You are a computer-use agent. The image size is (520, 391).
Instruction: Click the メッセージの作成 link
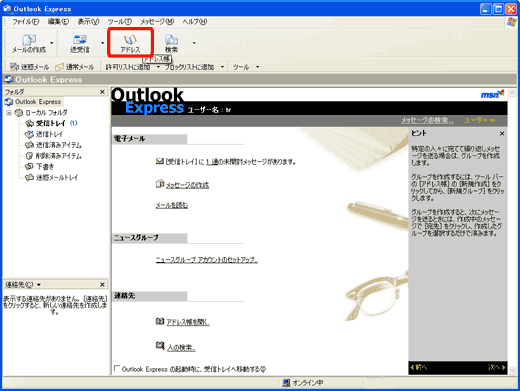click(187, 185)
